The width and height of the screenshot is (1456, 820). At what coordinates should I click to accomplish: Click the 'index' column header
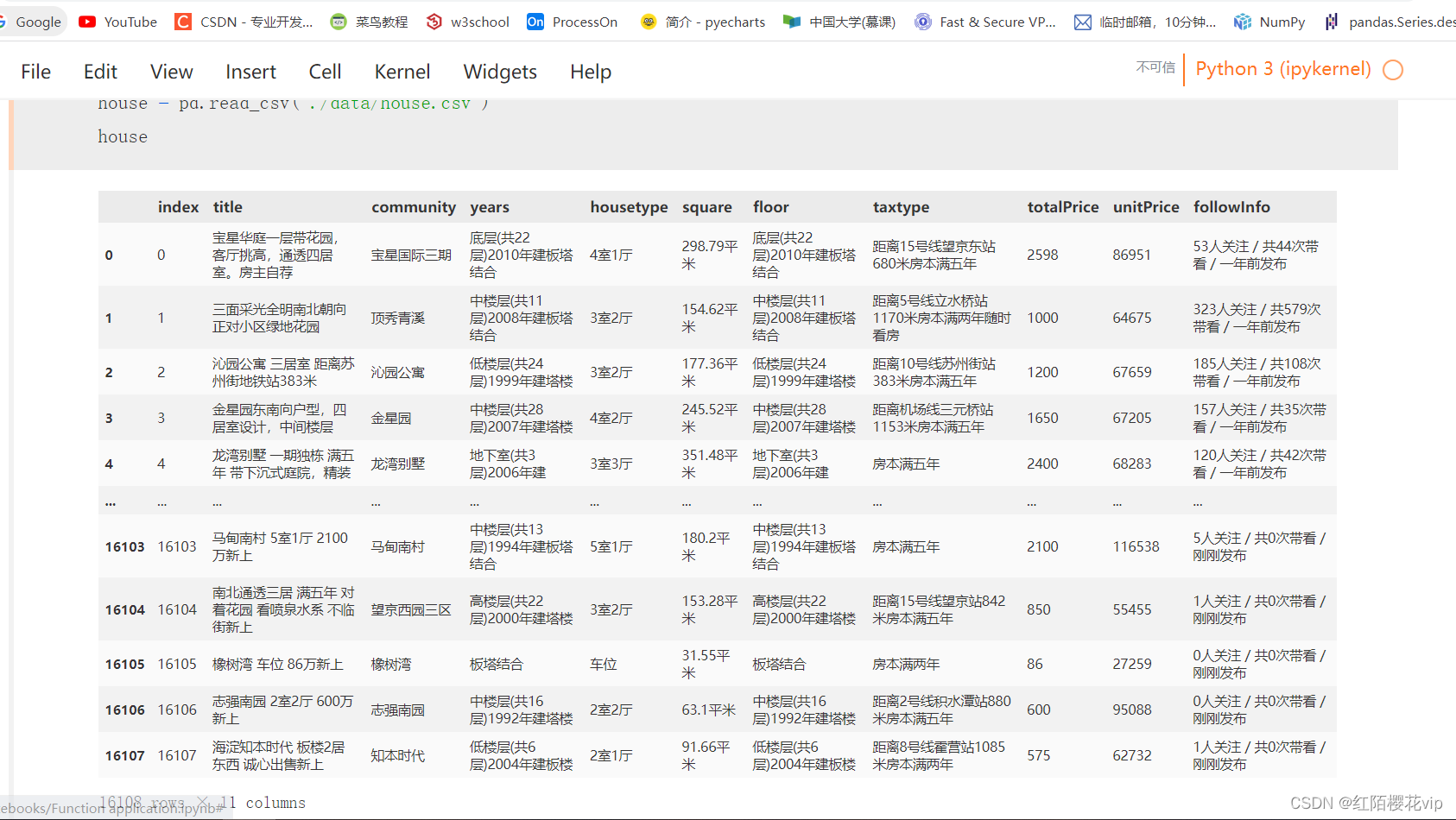(x=179, y=207)
